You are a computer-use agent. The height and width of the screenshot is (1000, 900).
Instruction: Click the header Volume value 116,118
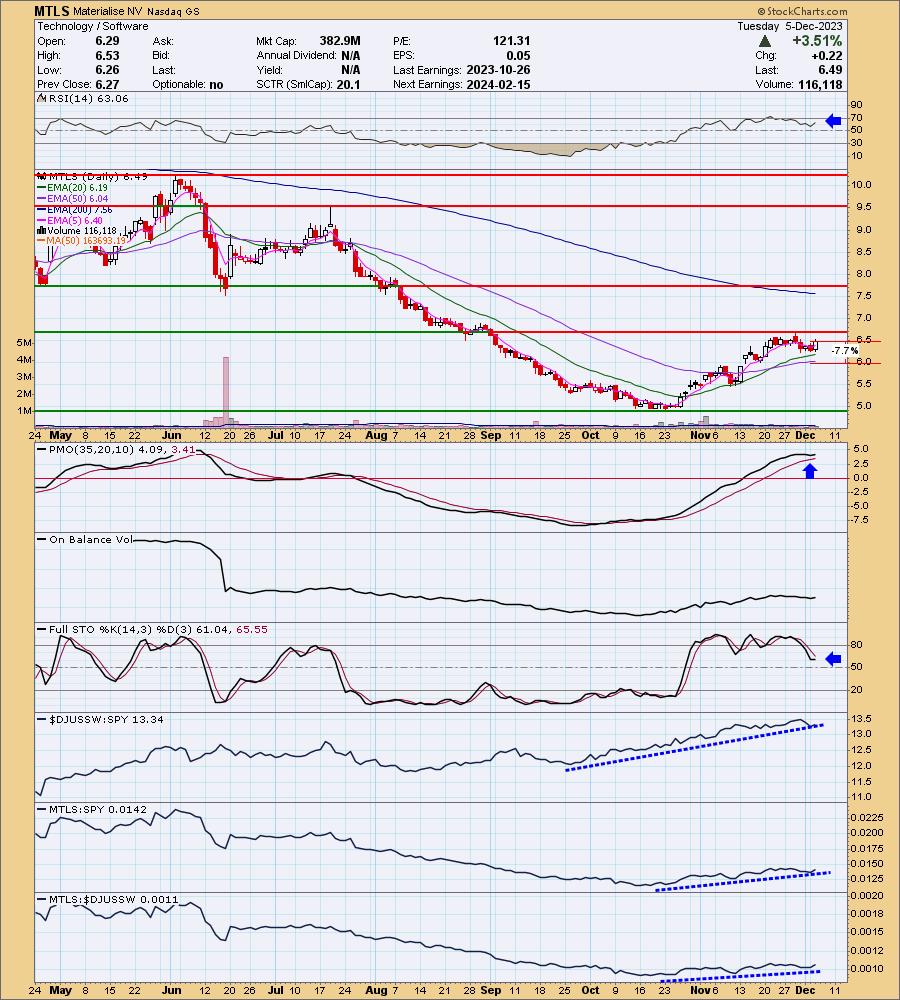click(820, 85)
